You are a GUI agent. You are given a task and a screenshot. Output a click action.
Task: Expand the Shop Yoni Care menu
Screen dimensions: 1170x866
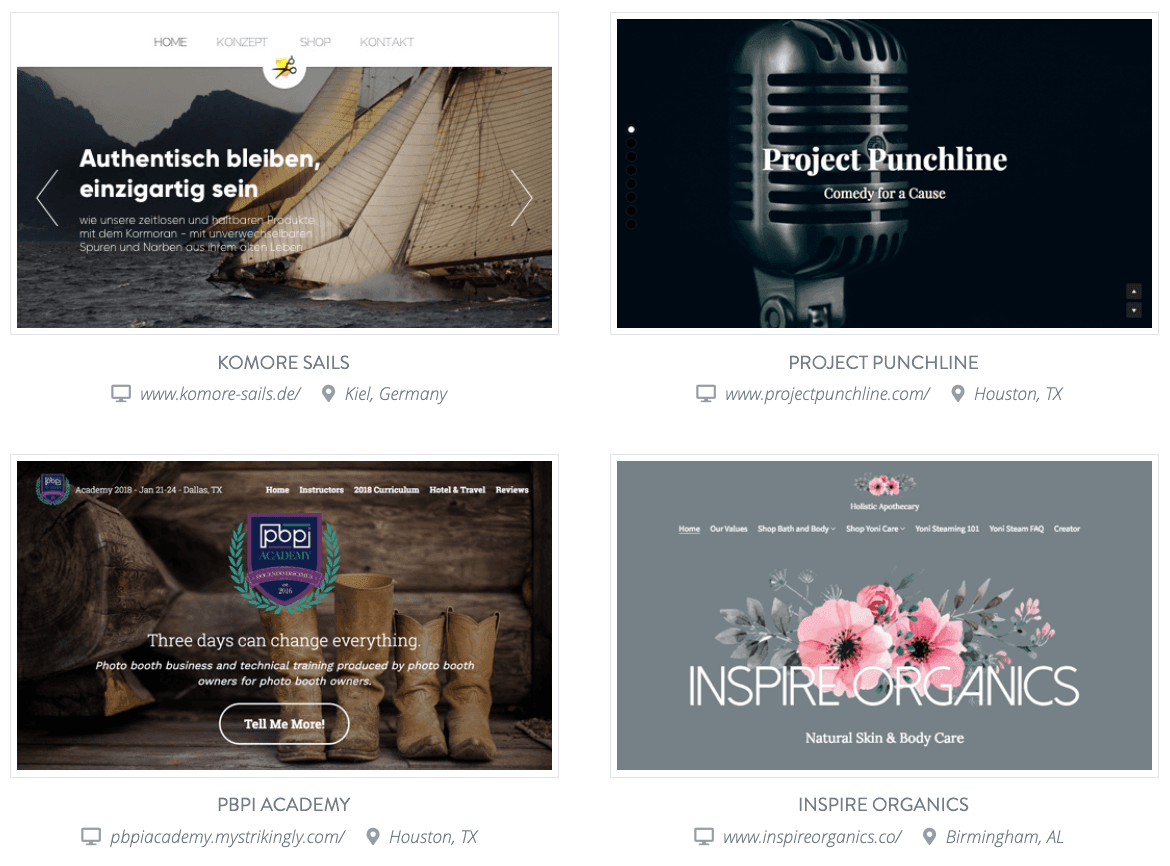[x=875, y=529]
